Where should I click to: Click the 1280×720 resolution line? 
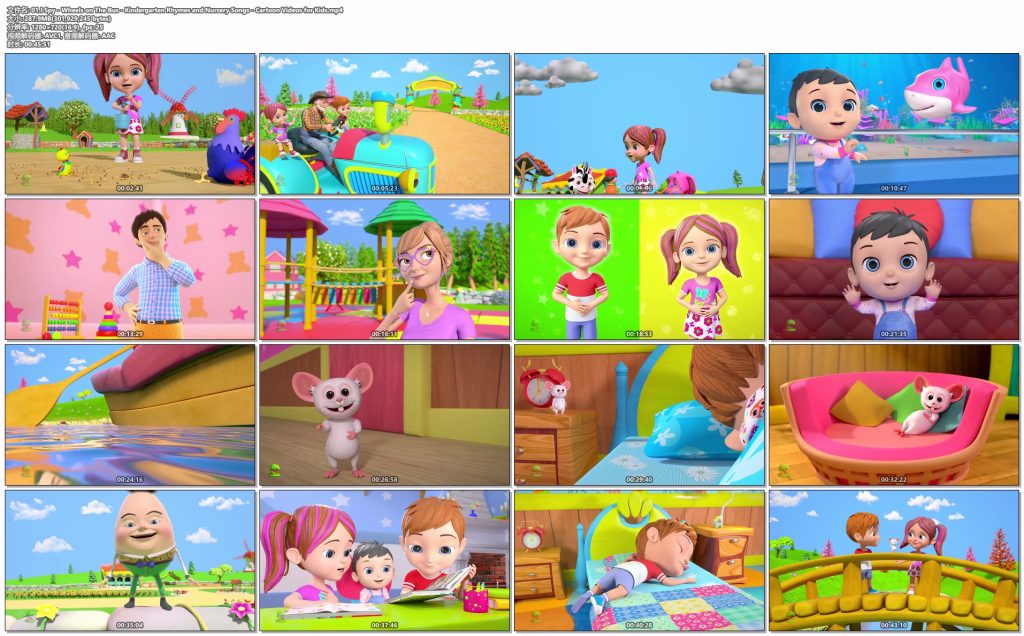tap(55, 27)
